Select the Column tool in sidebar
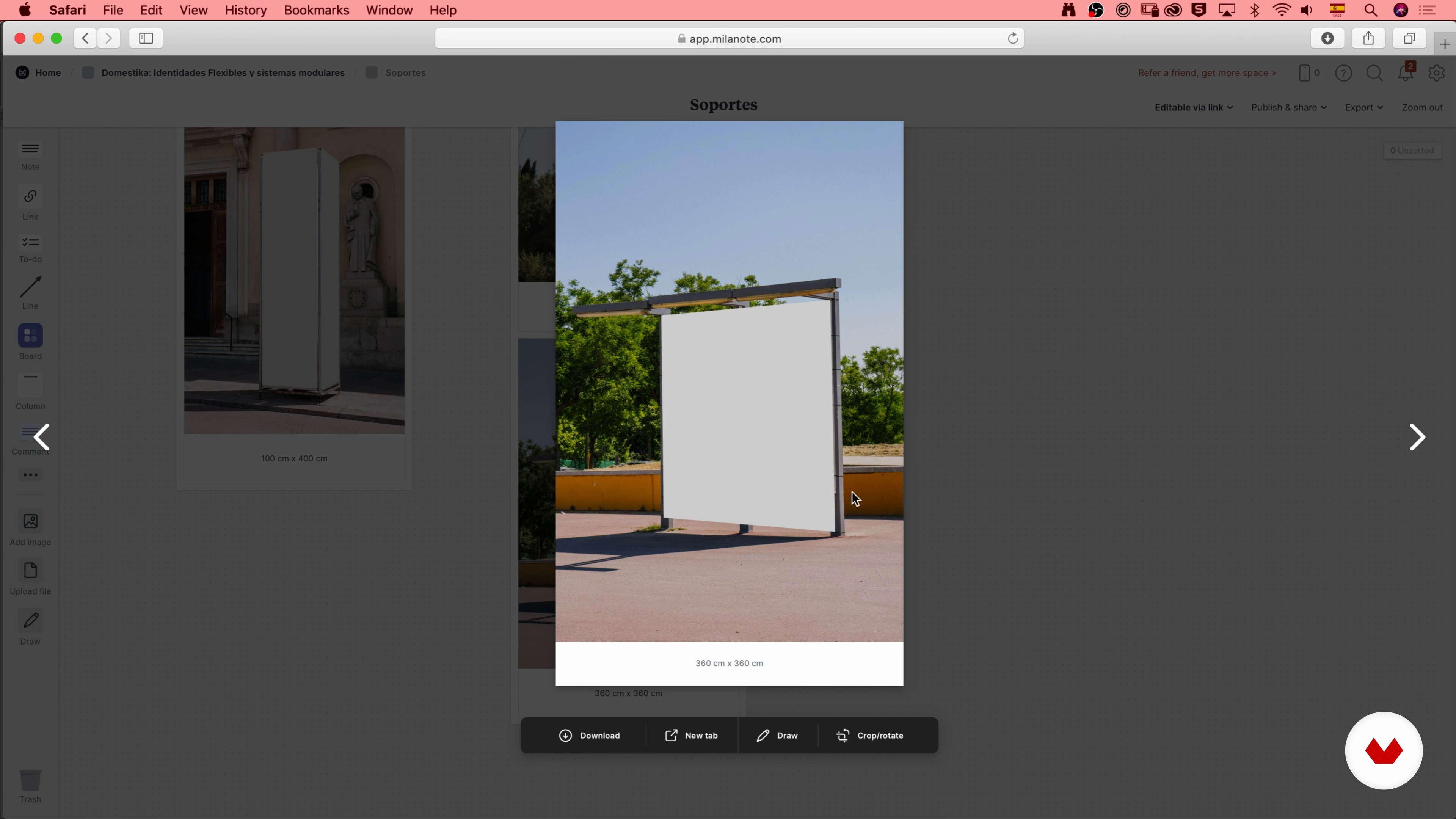Screen dimensions: 1456x819 coord(30,392)
